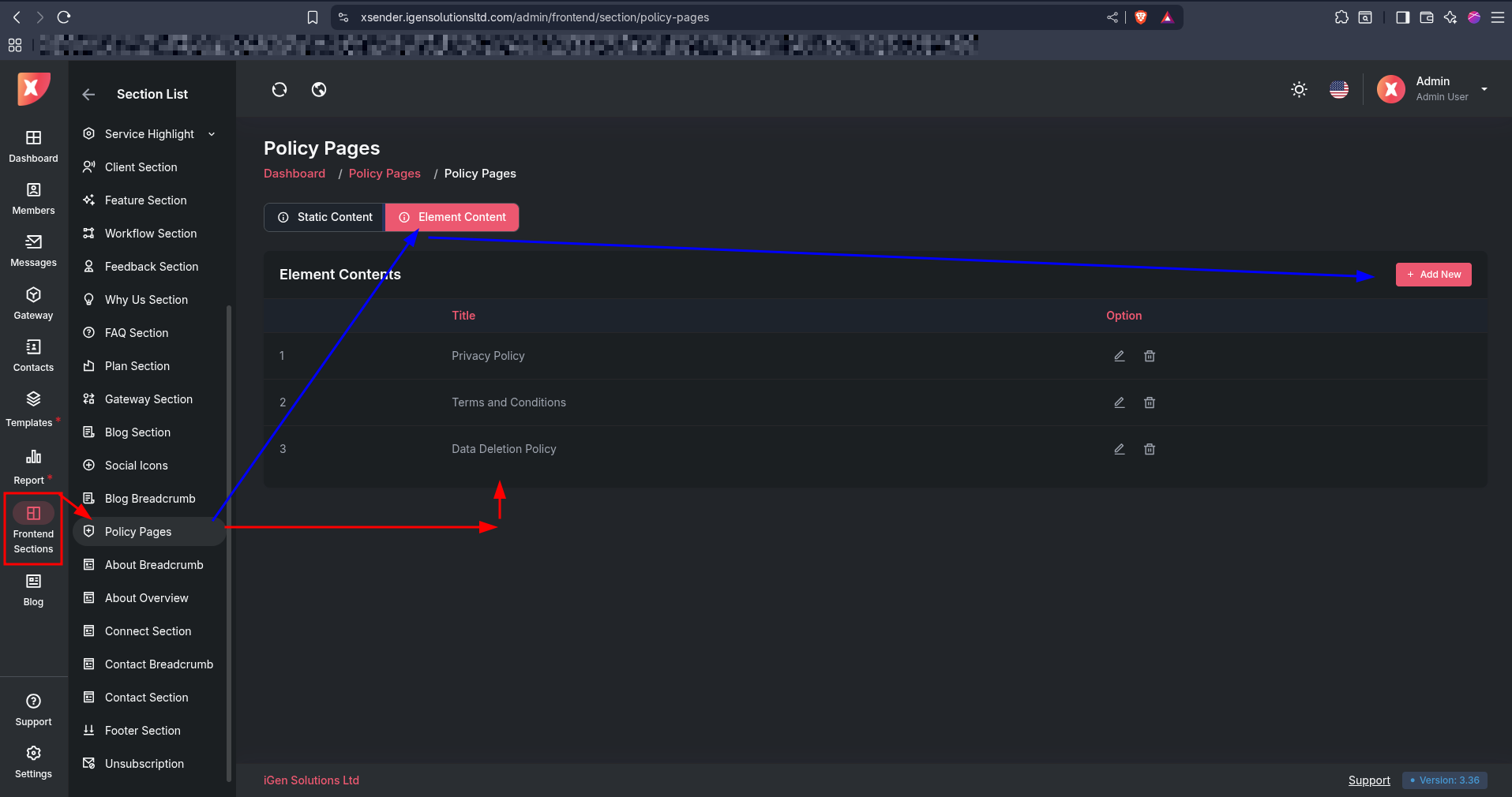
Task: Click the back arrow beside Section List
Action: point(88,95)
